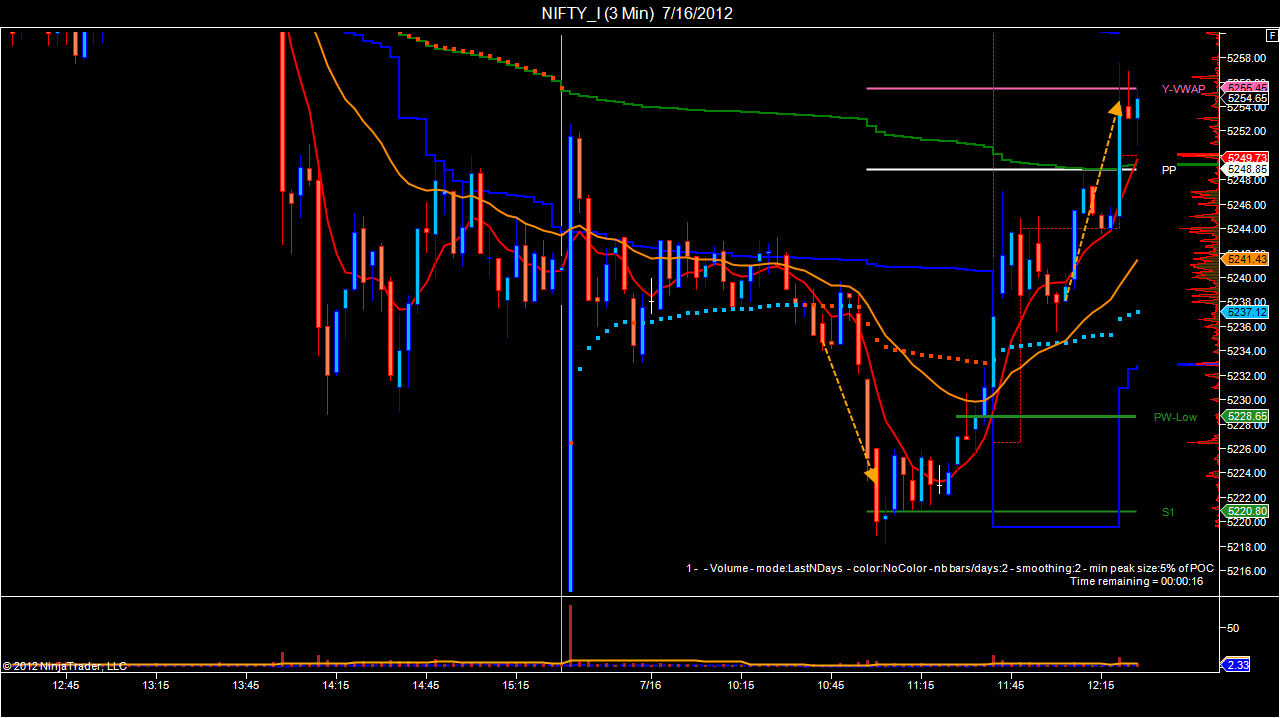The image size is (1280, 718).
Task: Click the 14:15 time axis label
Action: [335, 686]
